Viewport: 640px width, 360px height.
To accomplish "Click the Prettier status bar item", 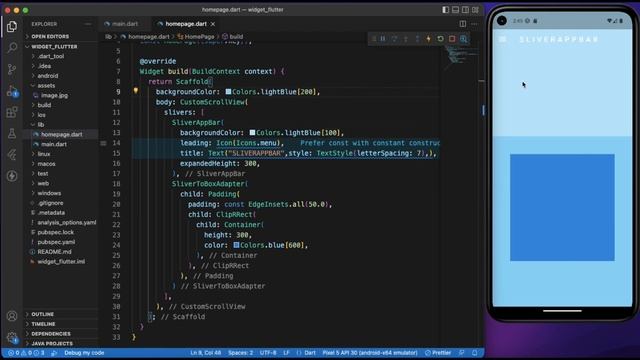I will coord(438,353).
